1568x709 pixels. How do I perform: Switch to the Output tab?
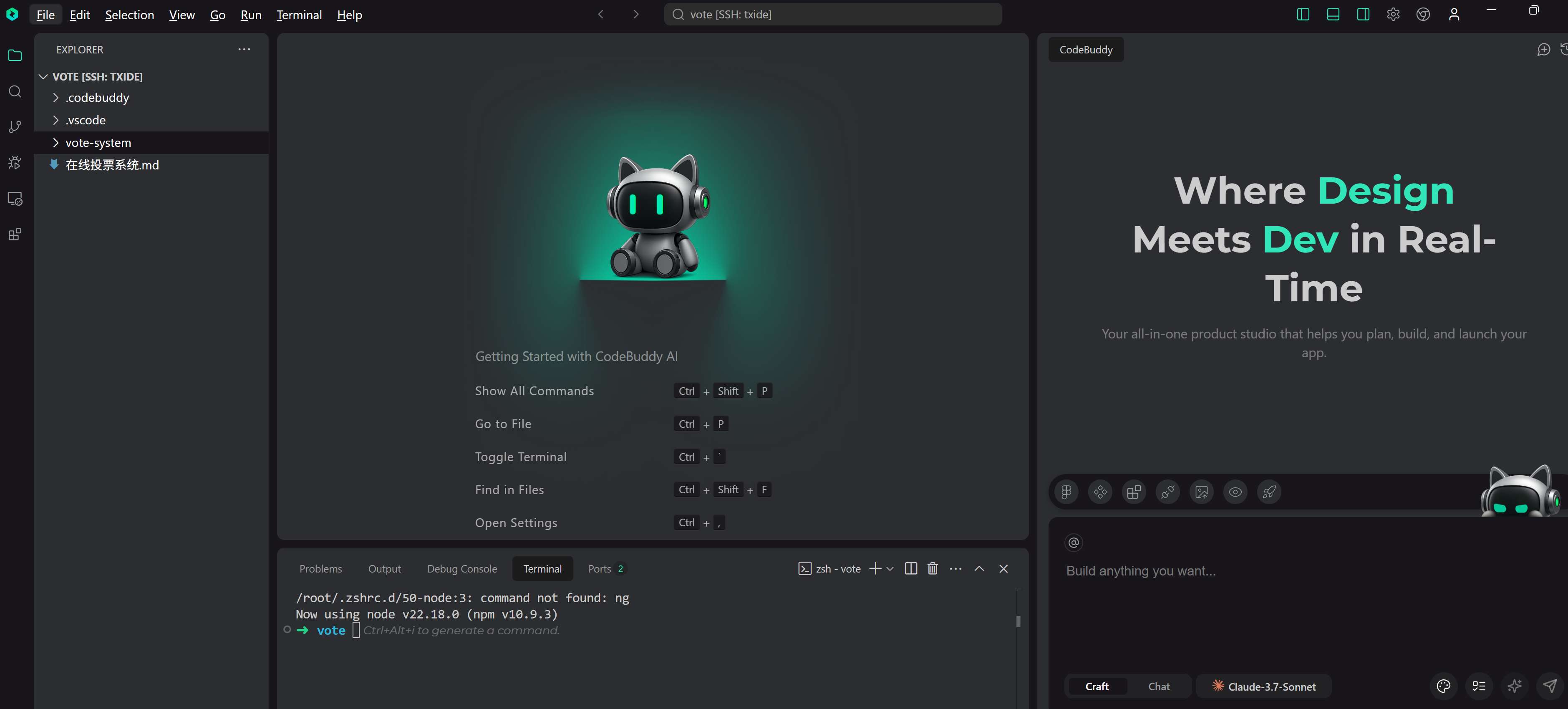pyautogui.click(x=385, y=568)
